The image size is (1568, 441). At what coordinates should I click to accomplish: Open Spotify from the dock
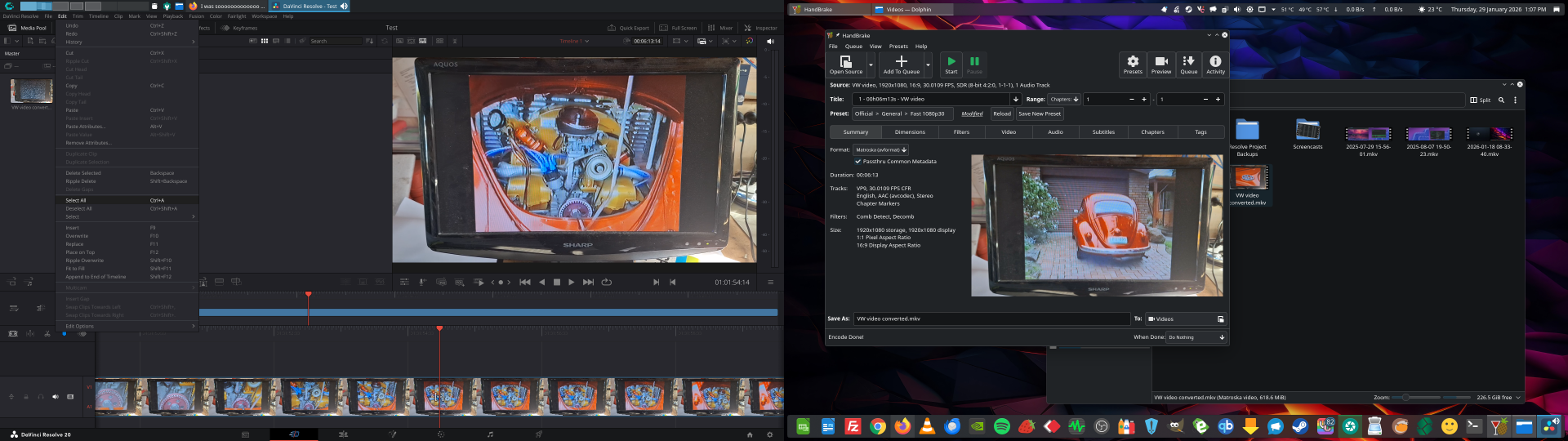tap(1002, 426)
